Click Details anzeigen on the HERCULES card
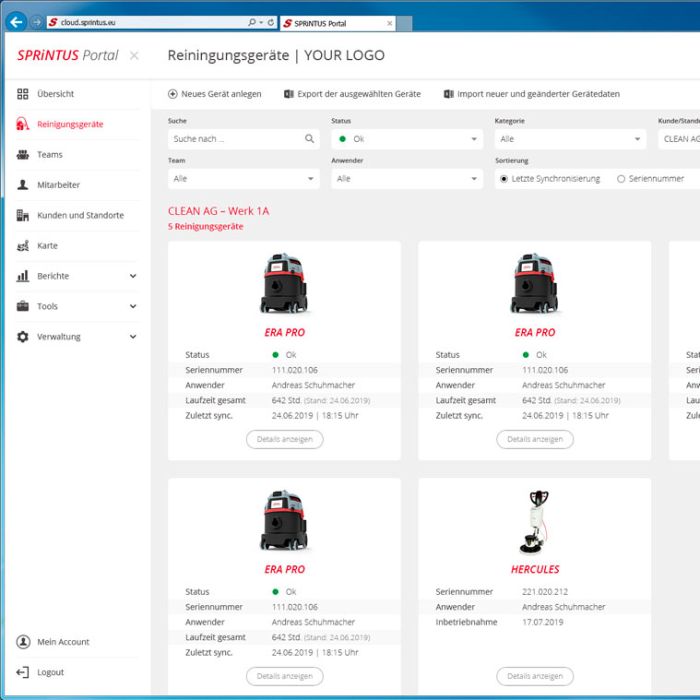The image size is (700, 700). point(535,676)
